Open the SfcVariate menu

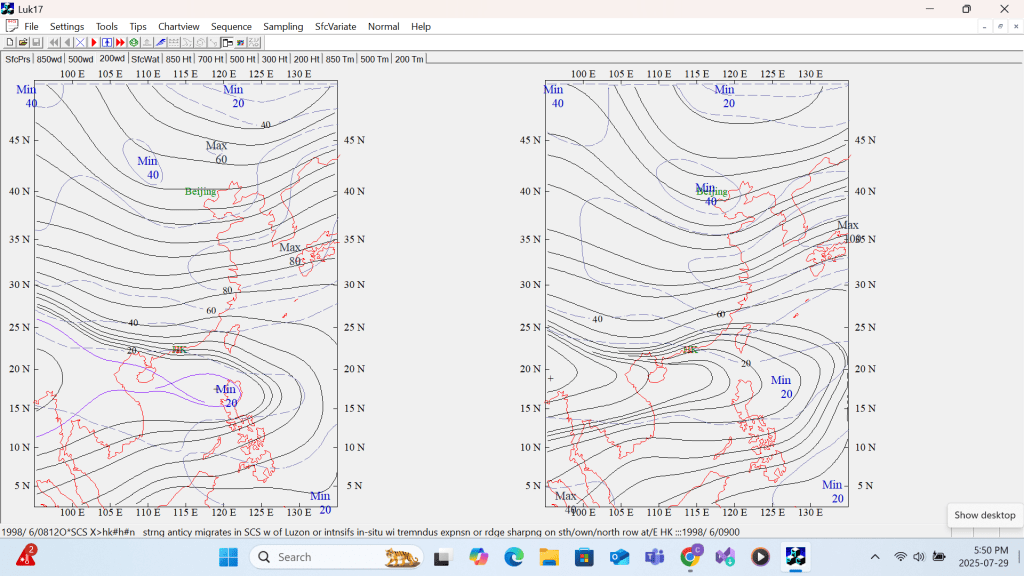[x=335, y=26]
